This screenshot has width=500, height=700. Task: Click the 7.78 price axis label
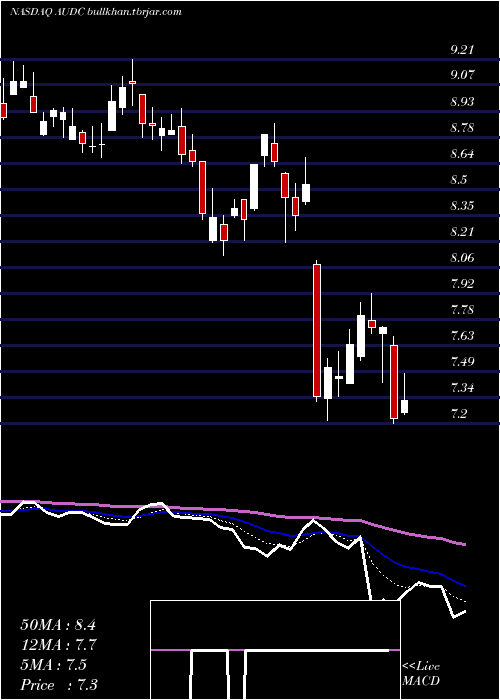coord(462,310)
